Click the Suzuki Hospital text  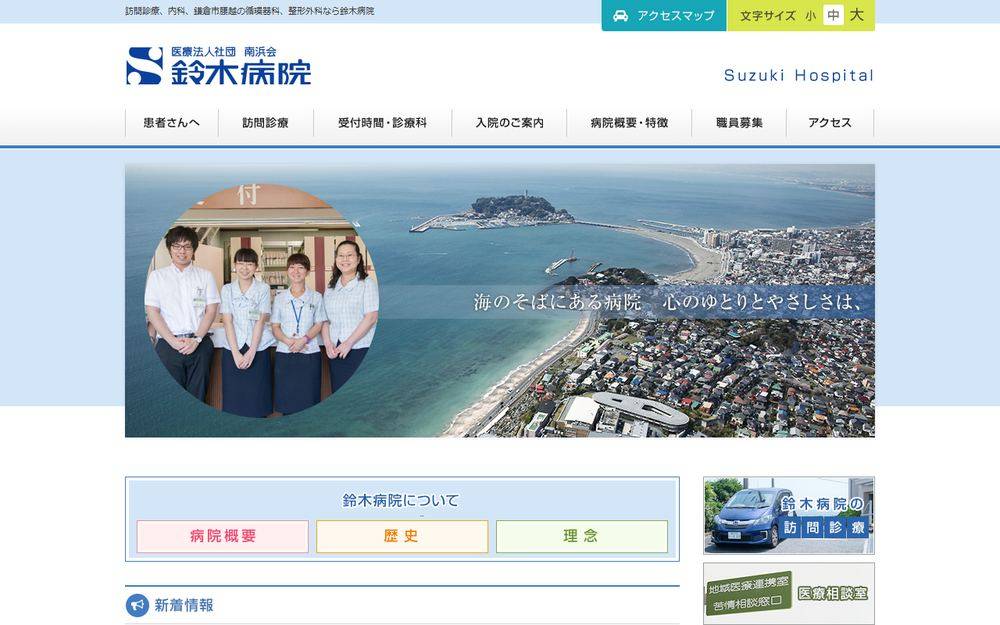click(x=798, y=75)
